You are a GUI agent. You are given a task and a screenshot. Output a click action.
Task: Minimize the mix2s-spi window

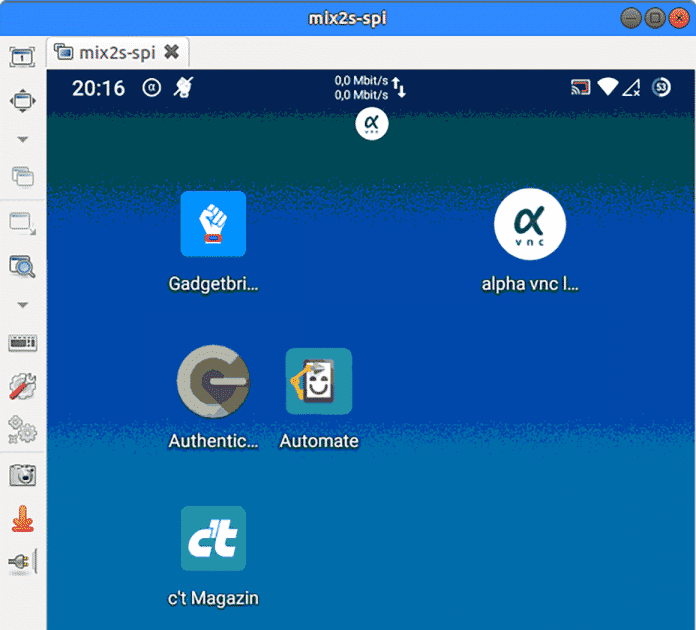tap(631, 18)
